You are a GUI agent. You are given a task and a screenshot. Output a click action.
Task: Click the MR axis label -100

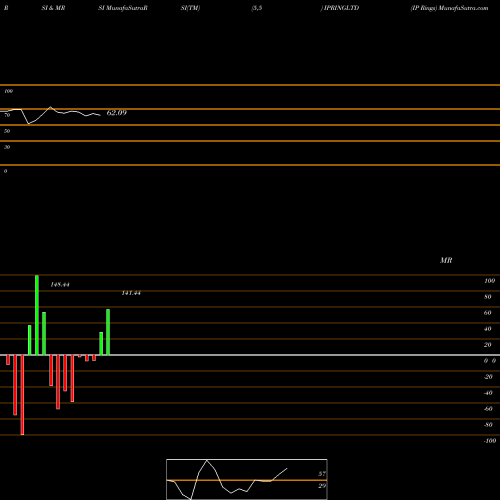(490, 441)
